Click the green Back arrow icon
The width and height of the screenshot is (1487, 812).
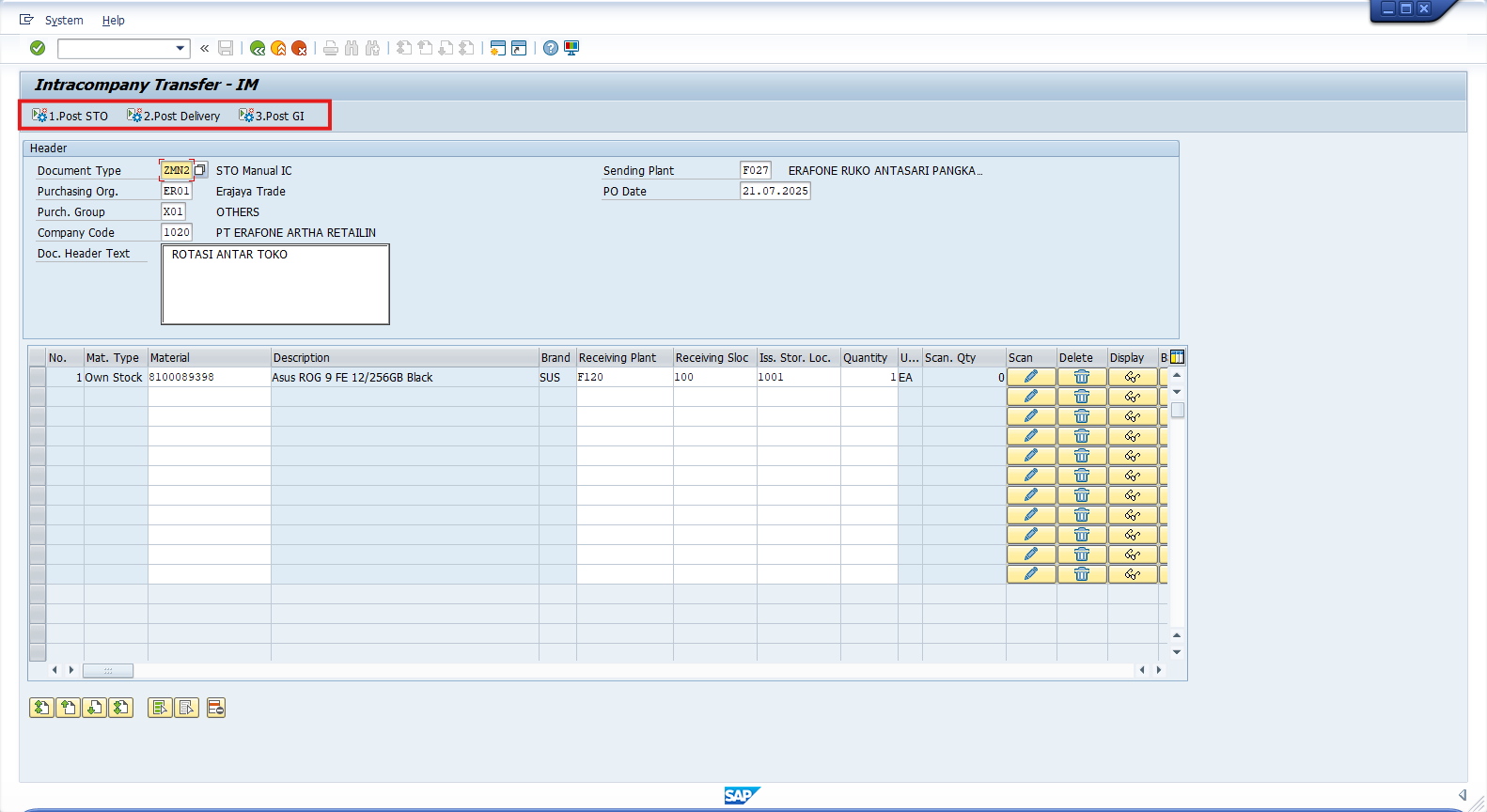tap(258, 48)
